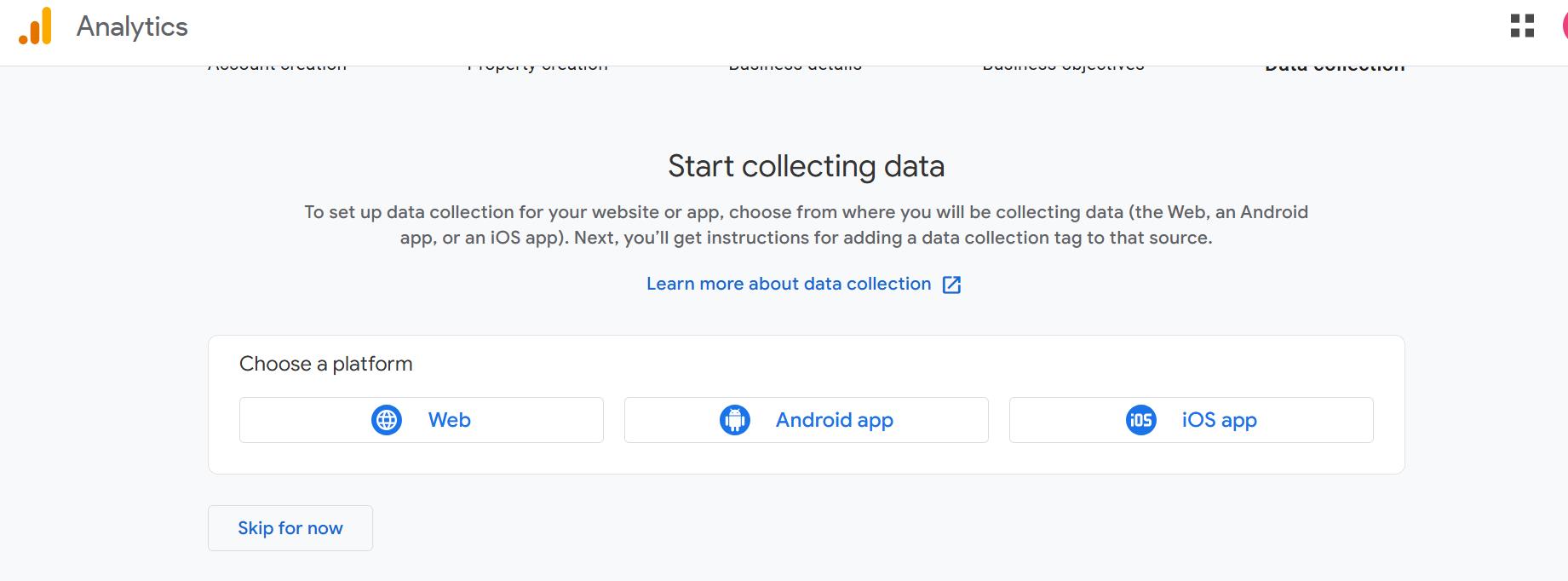Click the Business objectives step
Viewport: 1568px width, 581px height.
click(x=1063, y=63)
